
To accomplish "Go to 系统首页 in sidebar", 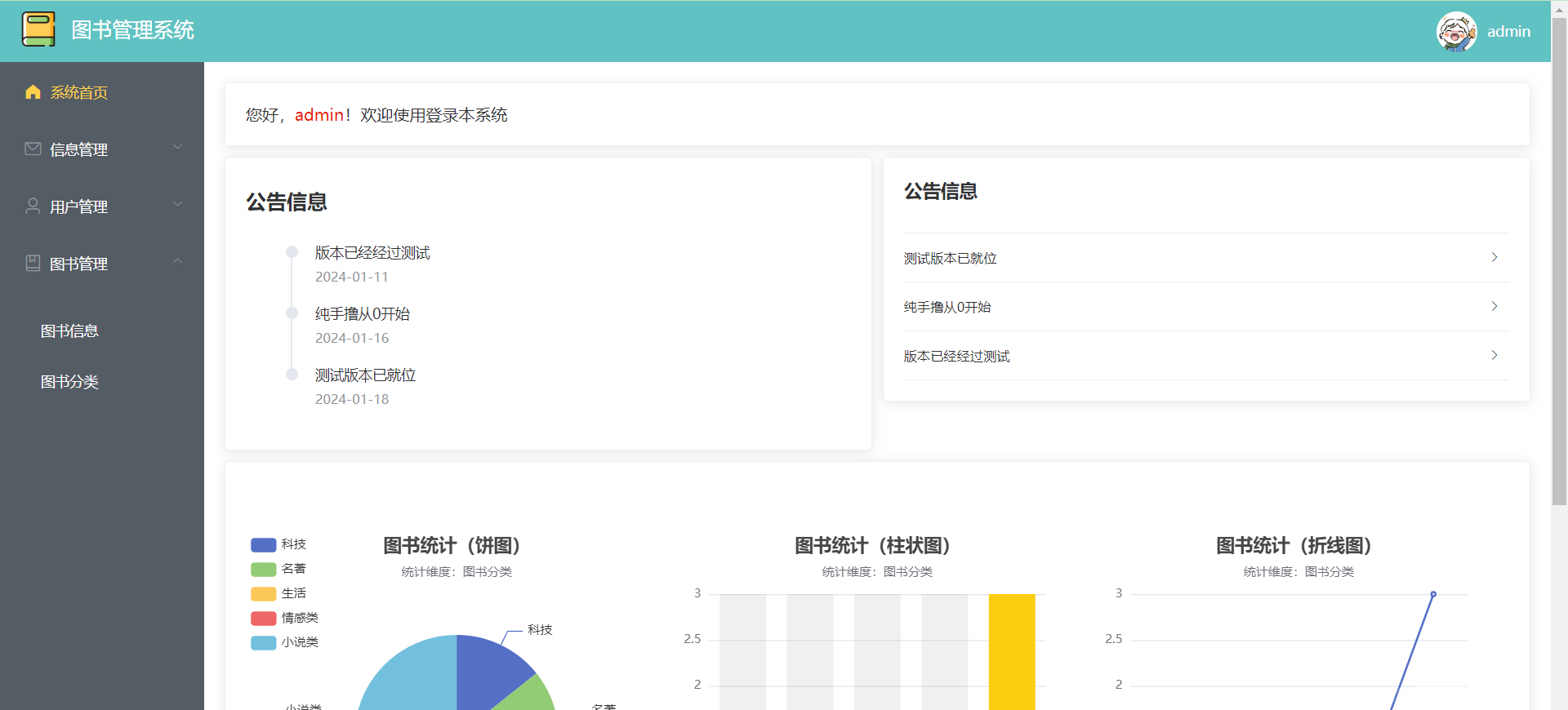I will [102, 92].
